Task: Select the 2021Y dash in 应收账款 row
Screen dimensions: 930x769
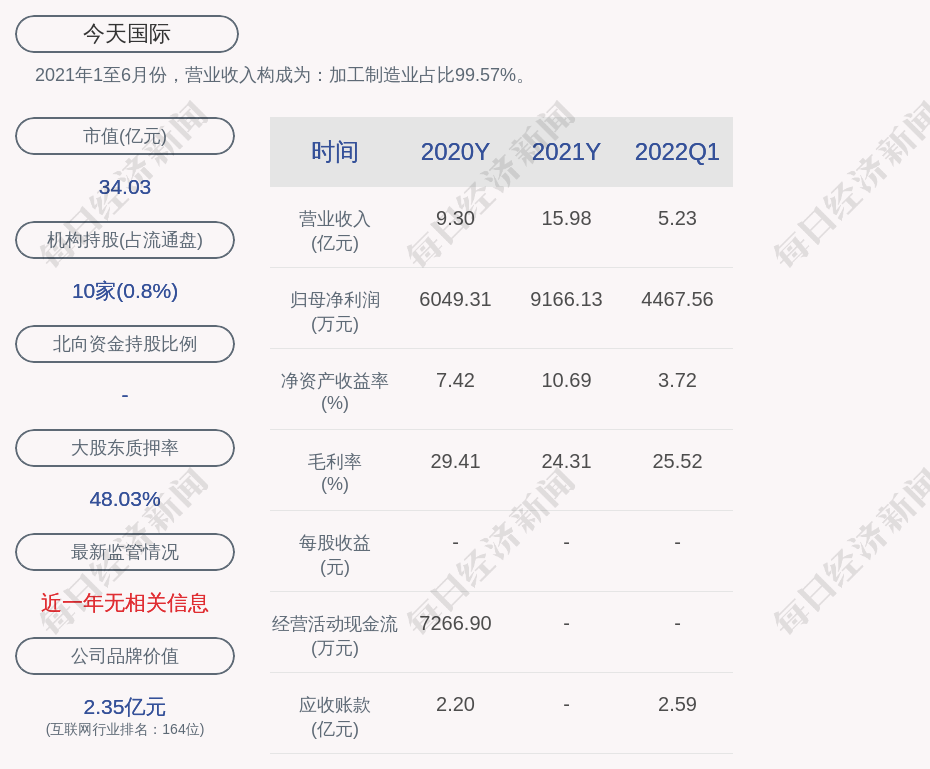Action: tap(566, 705)
